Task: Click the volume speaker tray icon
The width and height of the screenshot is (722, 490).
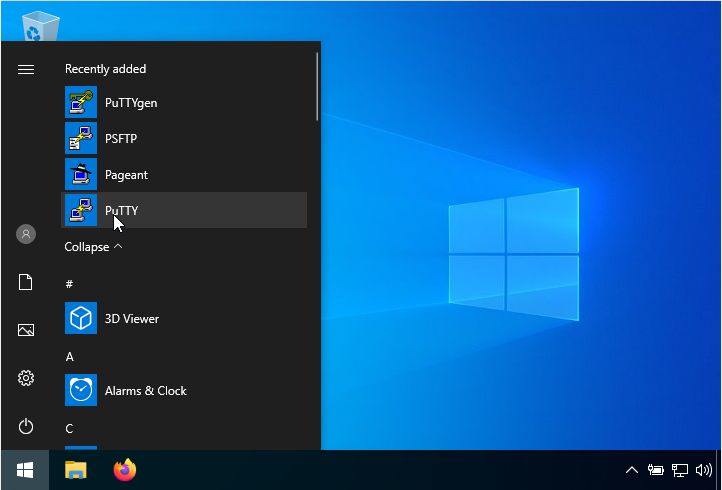Action: (x=704, y=470)
